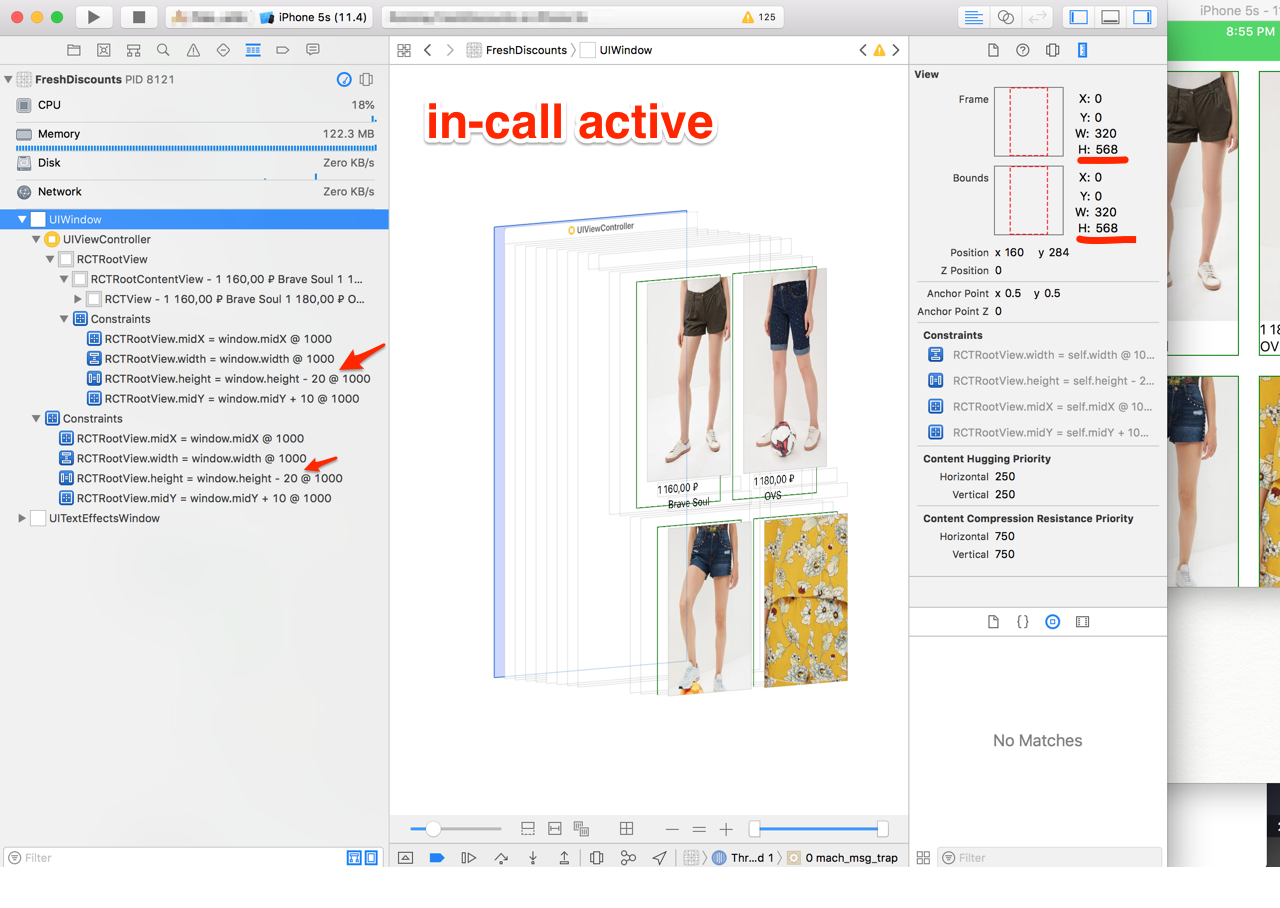Switch to the File inspector tab
The image size is (1280, 908).
pos(993,50)
